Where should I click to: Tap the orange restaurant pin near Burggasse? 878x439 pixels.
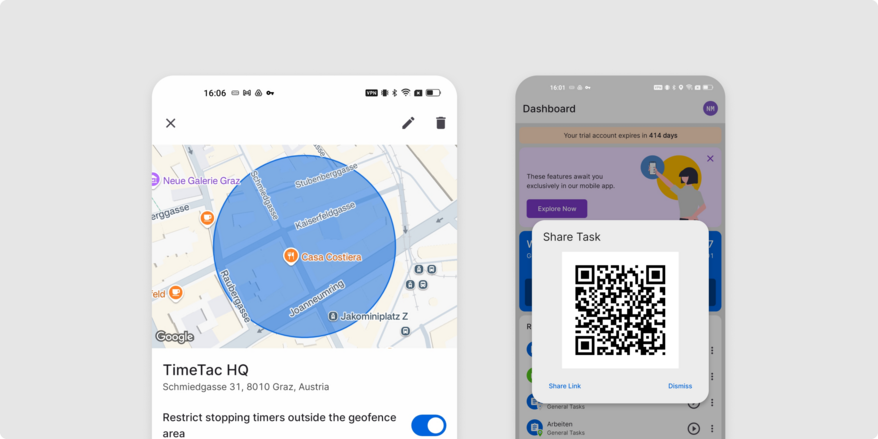[207, 217]
